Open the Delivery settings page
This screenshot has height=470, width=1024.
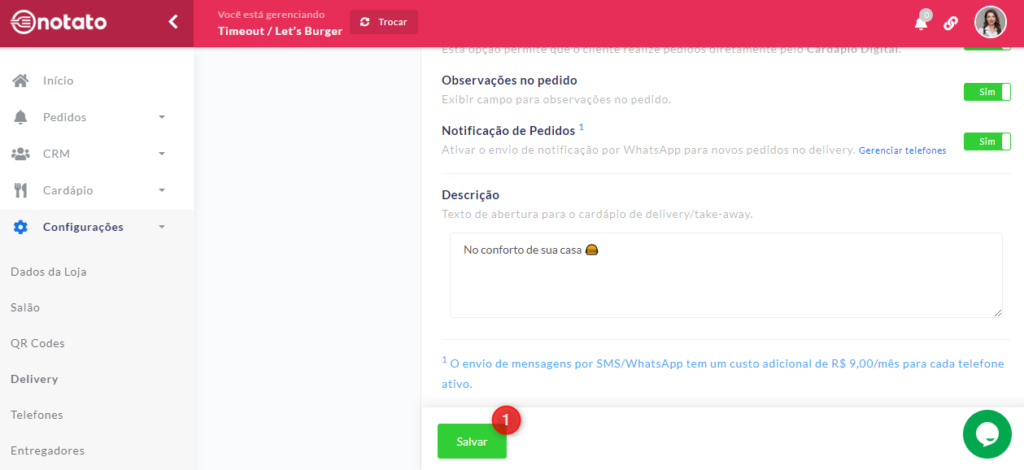34,379
